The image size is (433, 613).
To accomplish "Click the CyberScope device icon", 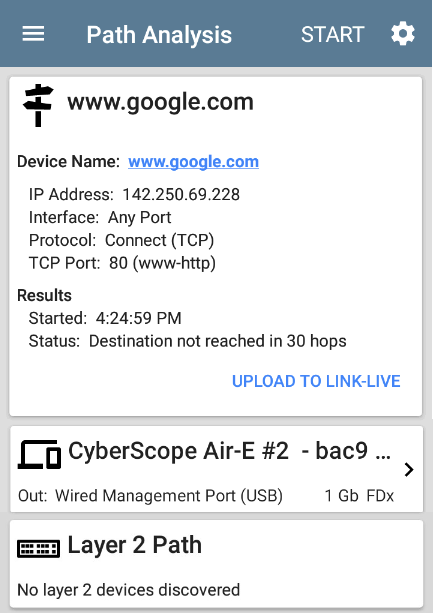I will pyautogui.click(x=39, y=454).
